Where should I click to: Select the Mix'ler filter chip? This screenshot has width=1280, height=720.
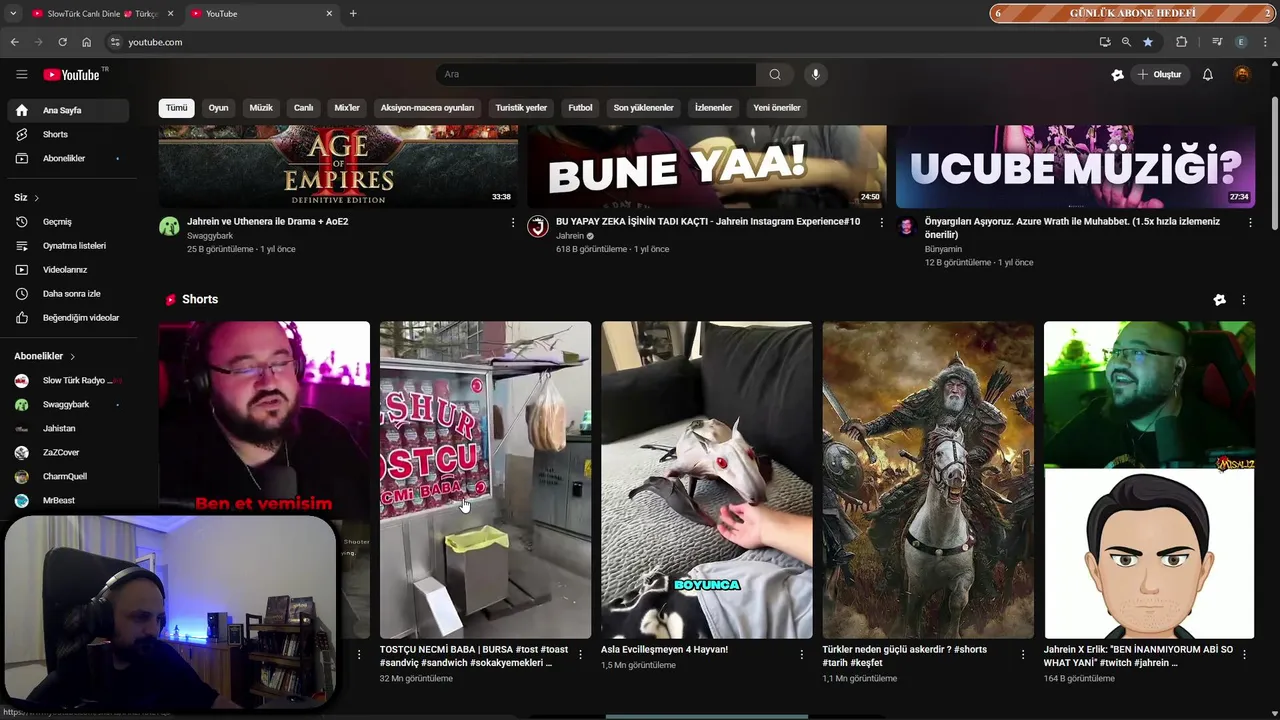tap(347, 107)
